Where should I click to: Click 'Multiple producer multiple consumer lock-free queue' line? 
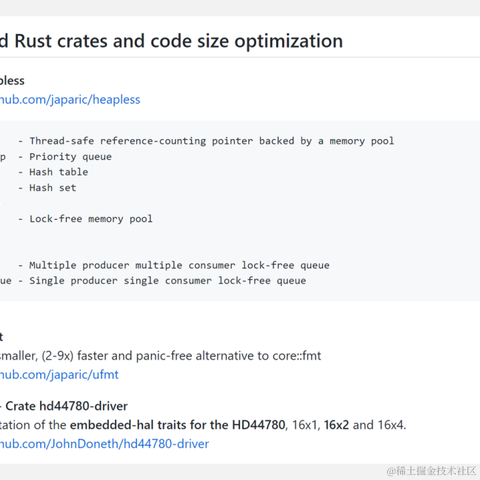[x=179, y=265]
